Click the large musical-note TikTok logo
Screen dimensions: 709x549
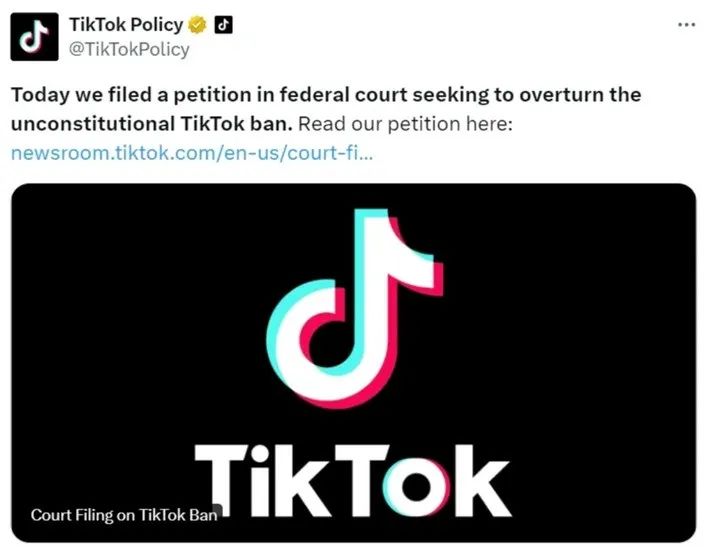[355, 308]
